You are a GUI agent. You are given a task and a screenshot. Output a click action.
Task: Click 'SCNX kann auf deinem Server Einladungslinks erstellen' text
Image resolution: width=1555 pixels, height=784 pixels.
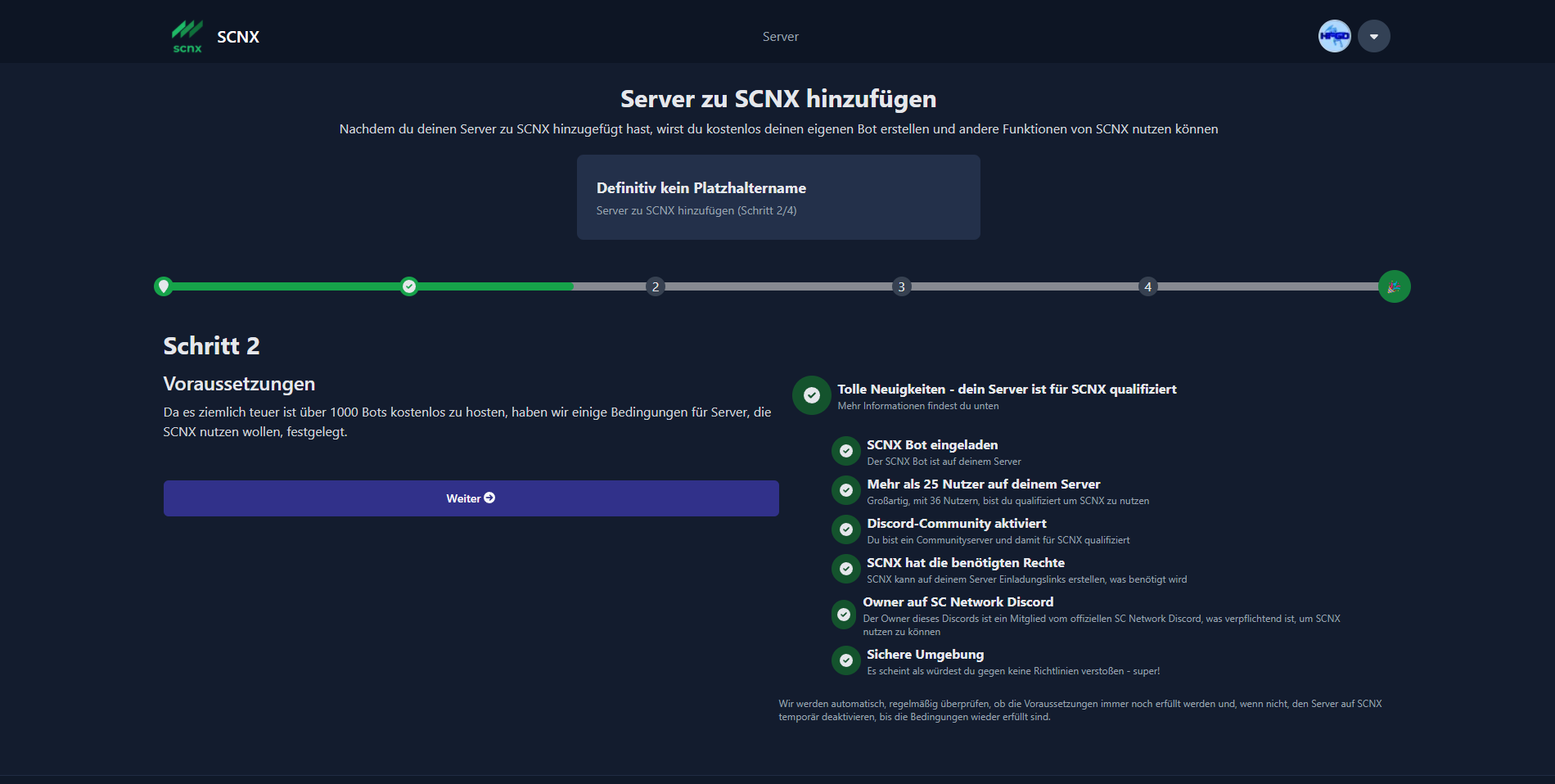(x=1026, y=579)
